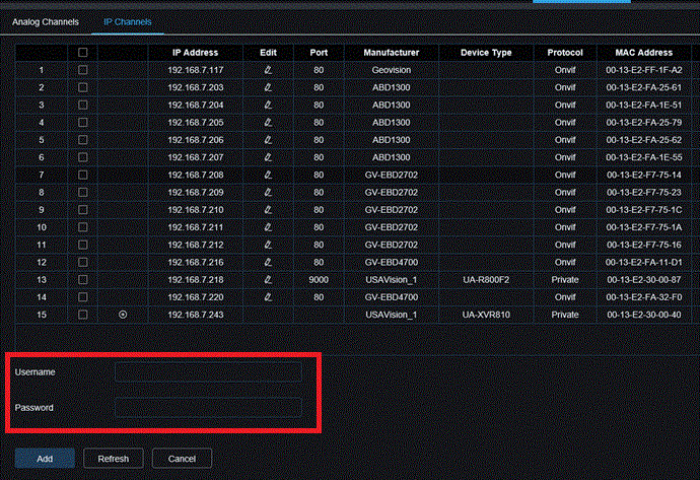Edit the 192.168.7.212 device entry
Image resolution: width=700 pixels, height=480 pixels.
tap(268, 244)
